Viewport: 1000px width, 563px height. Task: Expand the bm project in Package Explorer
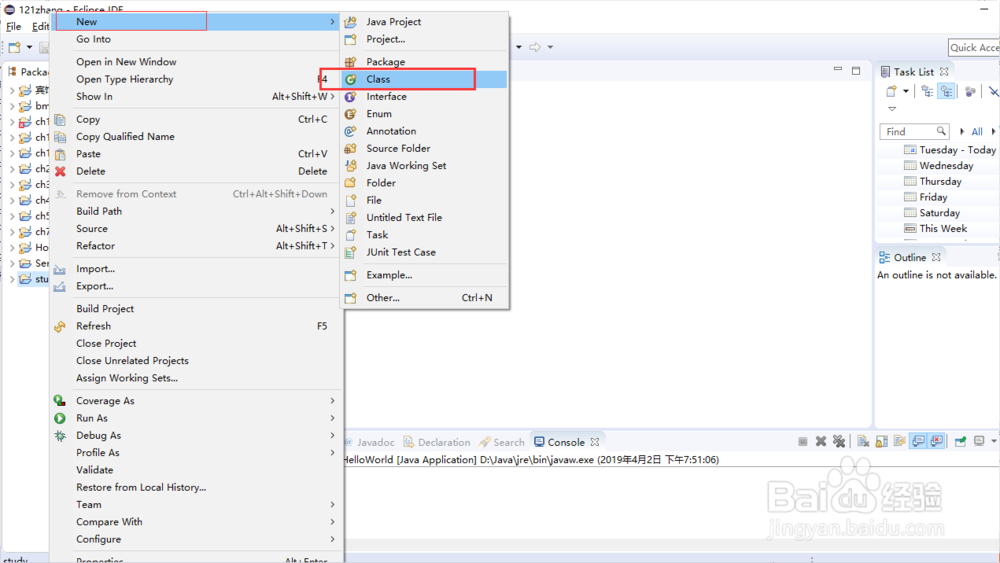click(x=11, y=106)
